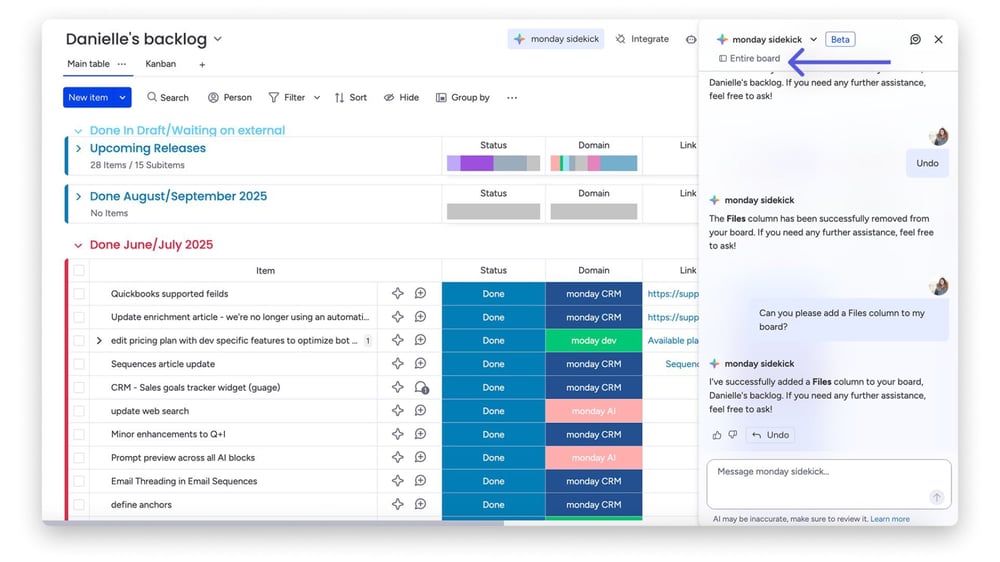Click sparkle icon on Prompt preview across all AI blocks row
The image size is (1000, 562).
397,457
